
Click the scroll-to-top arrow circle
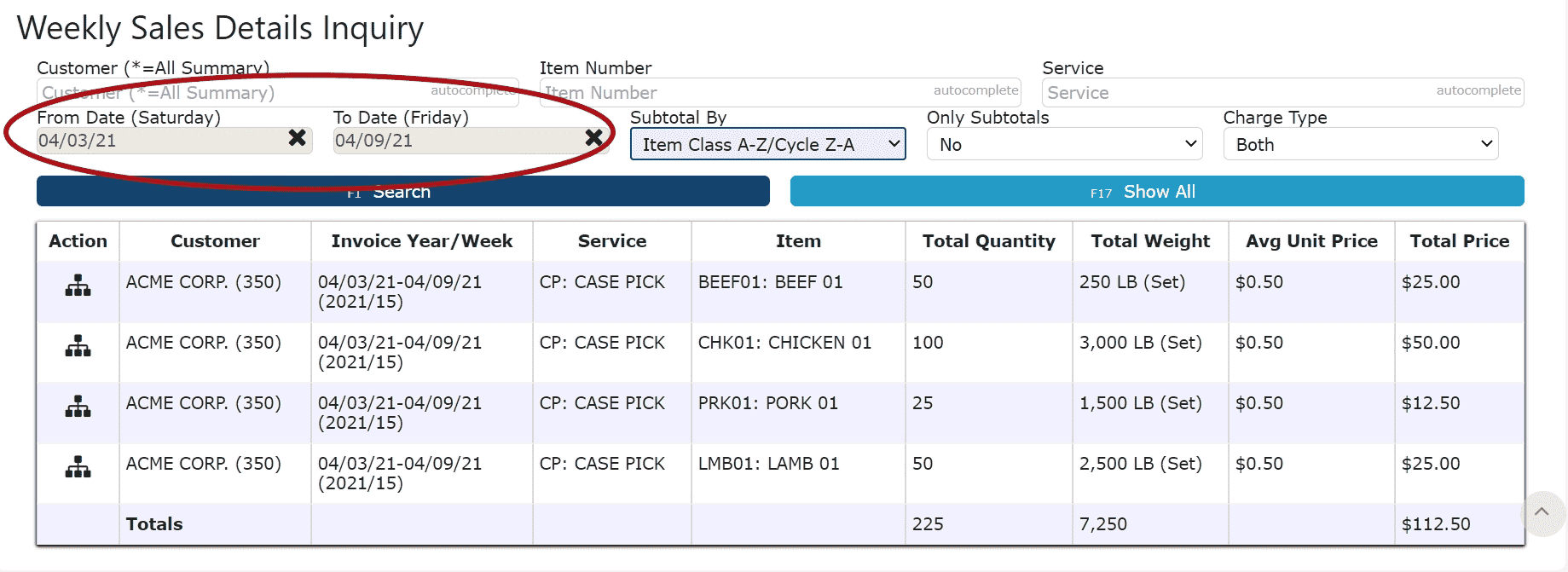[1542, 513]
